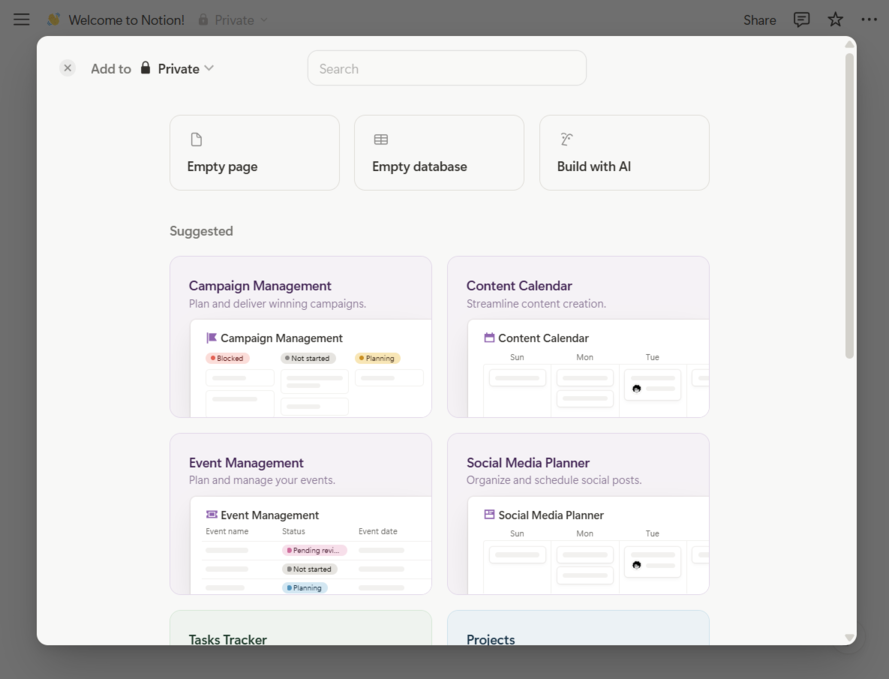
Task: Click the dialog's vertical scrollbar thumb
Action: (x=849, y=206)
